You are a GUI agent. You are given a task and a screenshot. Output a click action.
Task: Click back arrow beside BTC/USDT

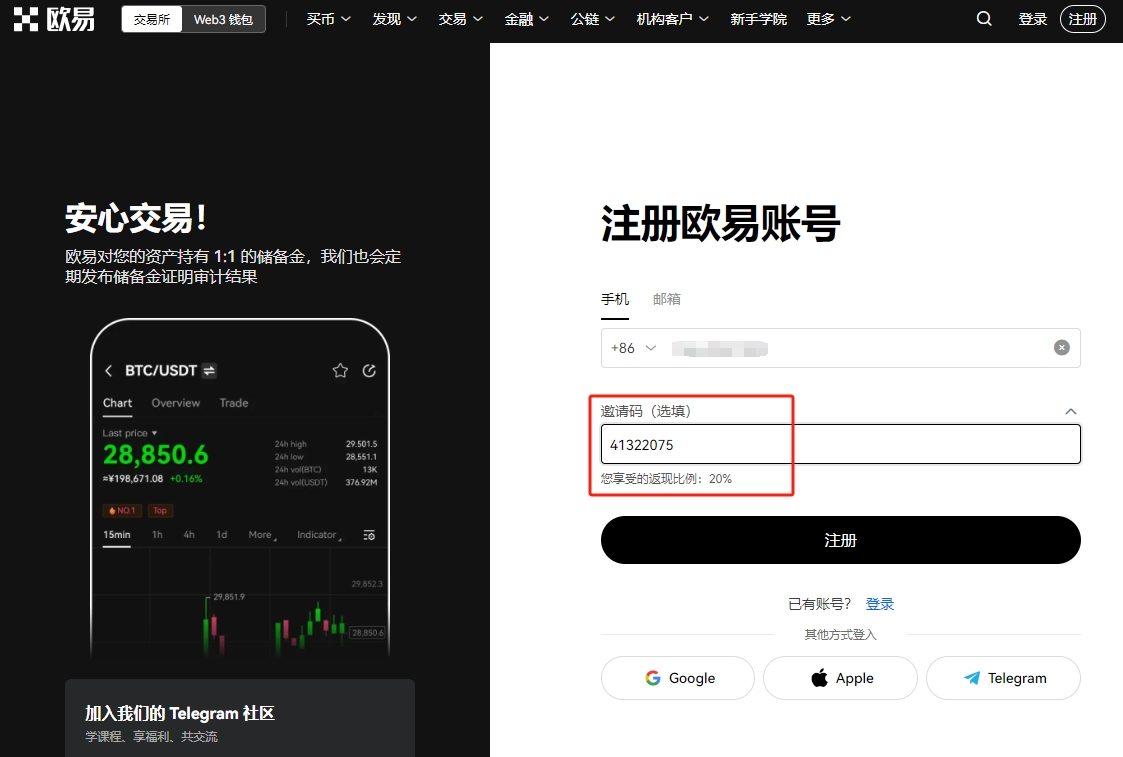pyautogui.click(x=109, y=370)
